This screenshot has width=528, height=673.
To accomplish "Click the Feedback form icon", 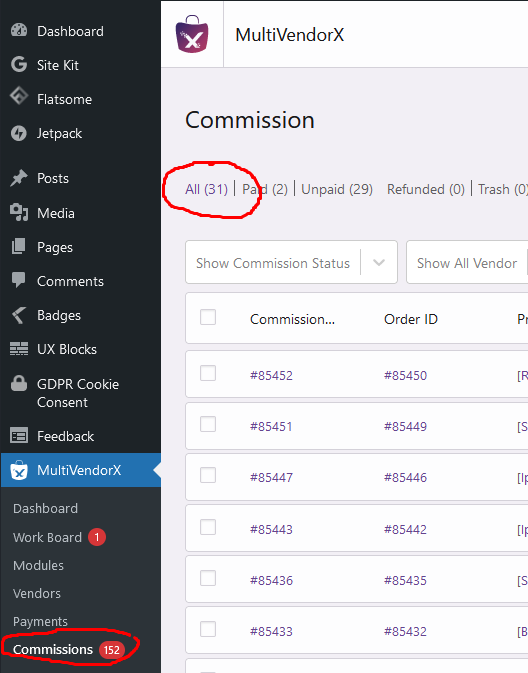I will (19, 436).
